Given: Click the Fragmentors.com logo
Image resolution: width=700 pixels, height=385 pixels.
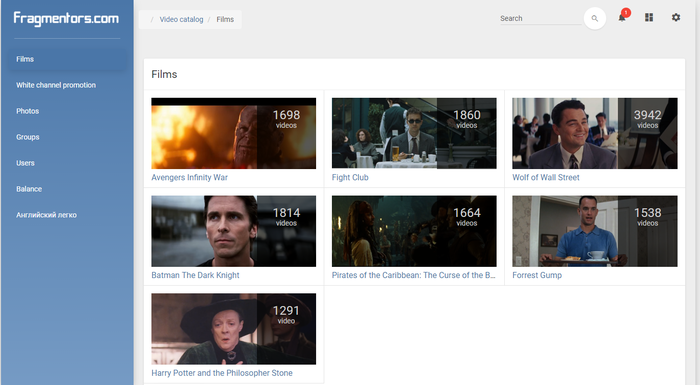Looking at the screenshot, I should point(66,18).
